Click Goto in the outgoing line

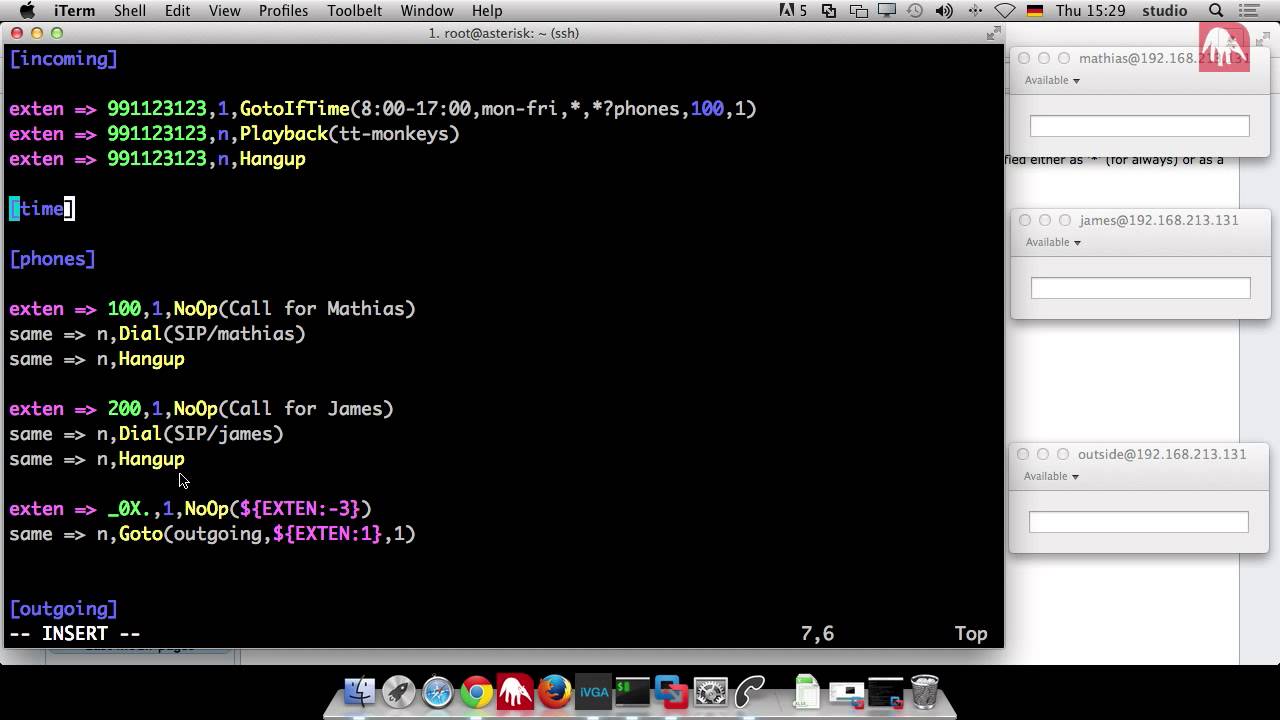tap(141, 534)
